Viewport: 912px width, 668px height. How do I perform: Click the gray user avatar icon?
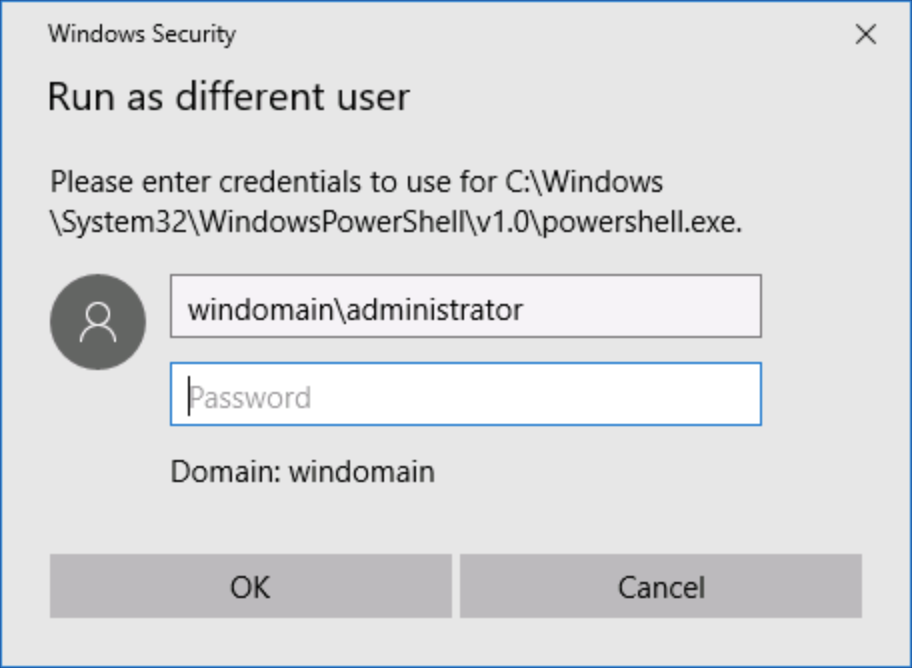click(x=98, y=322)
